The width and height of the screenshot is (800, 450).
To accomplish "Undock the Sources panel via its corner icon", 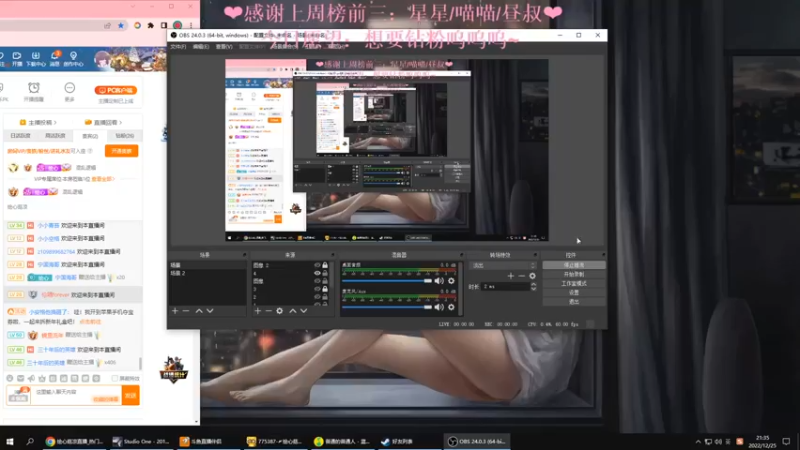I will [x=333, y=255].
